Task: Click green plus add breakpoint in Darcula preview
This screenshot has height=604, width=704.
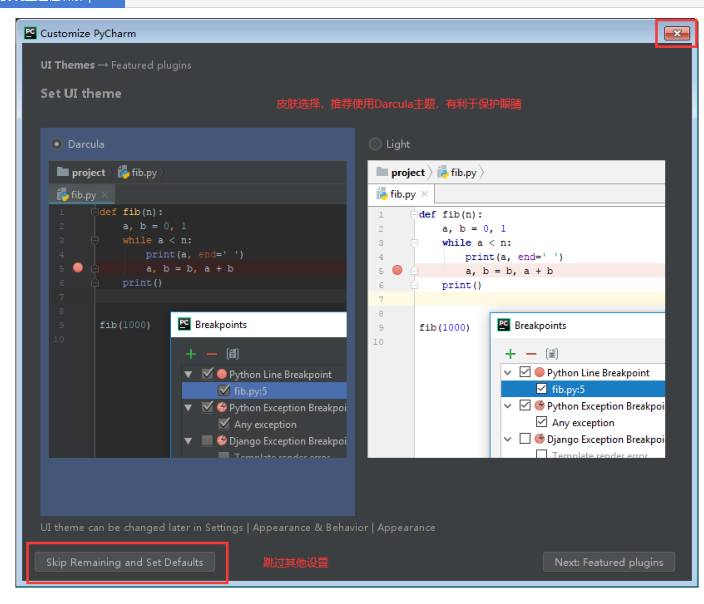Action: pyautogui.click(x=191, y=354)
